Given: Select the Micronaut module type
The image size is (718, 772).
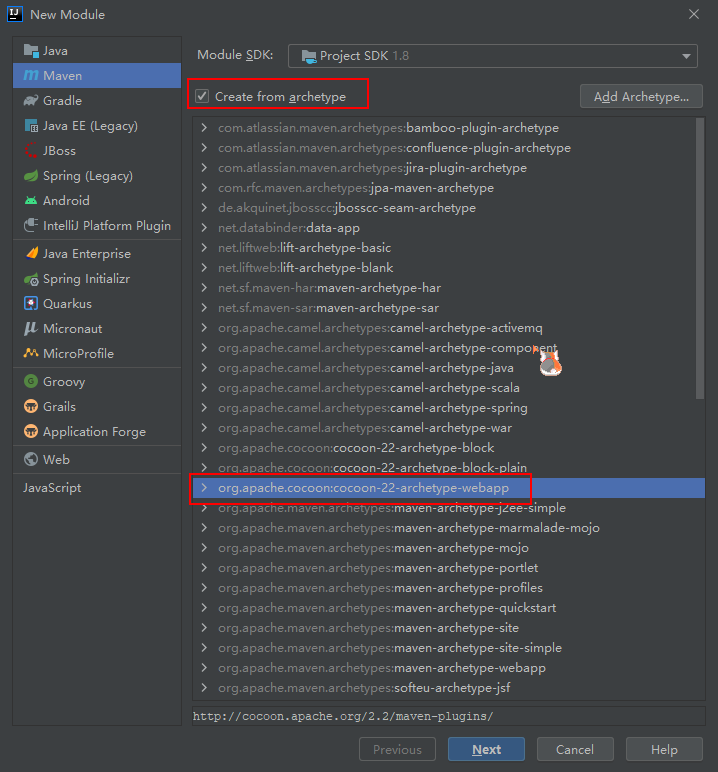Looking at the screenshot, I should point(97,328).
